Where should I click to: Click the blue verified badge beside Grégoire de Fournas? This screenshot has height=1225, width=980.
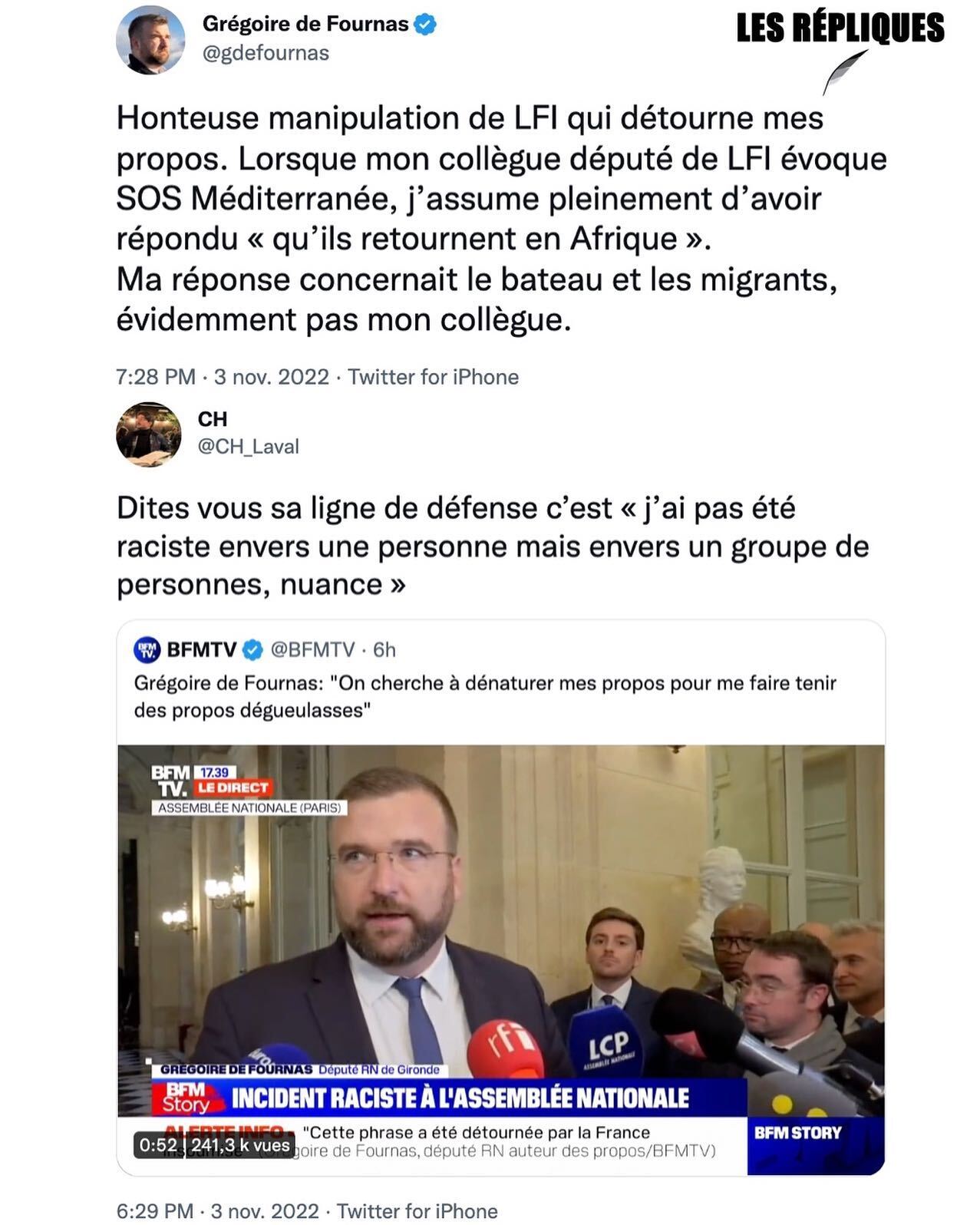click(x=425, y=25)
